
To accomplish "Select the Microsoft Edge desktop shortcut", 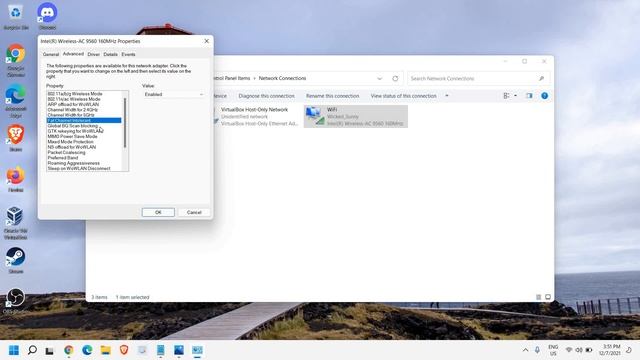I will click(16, 101).
